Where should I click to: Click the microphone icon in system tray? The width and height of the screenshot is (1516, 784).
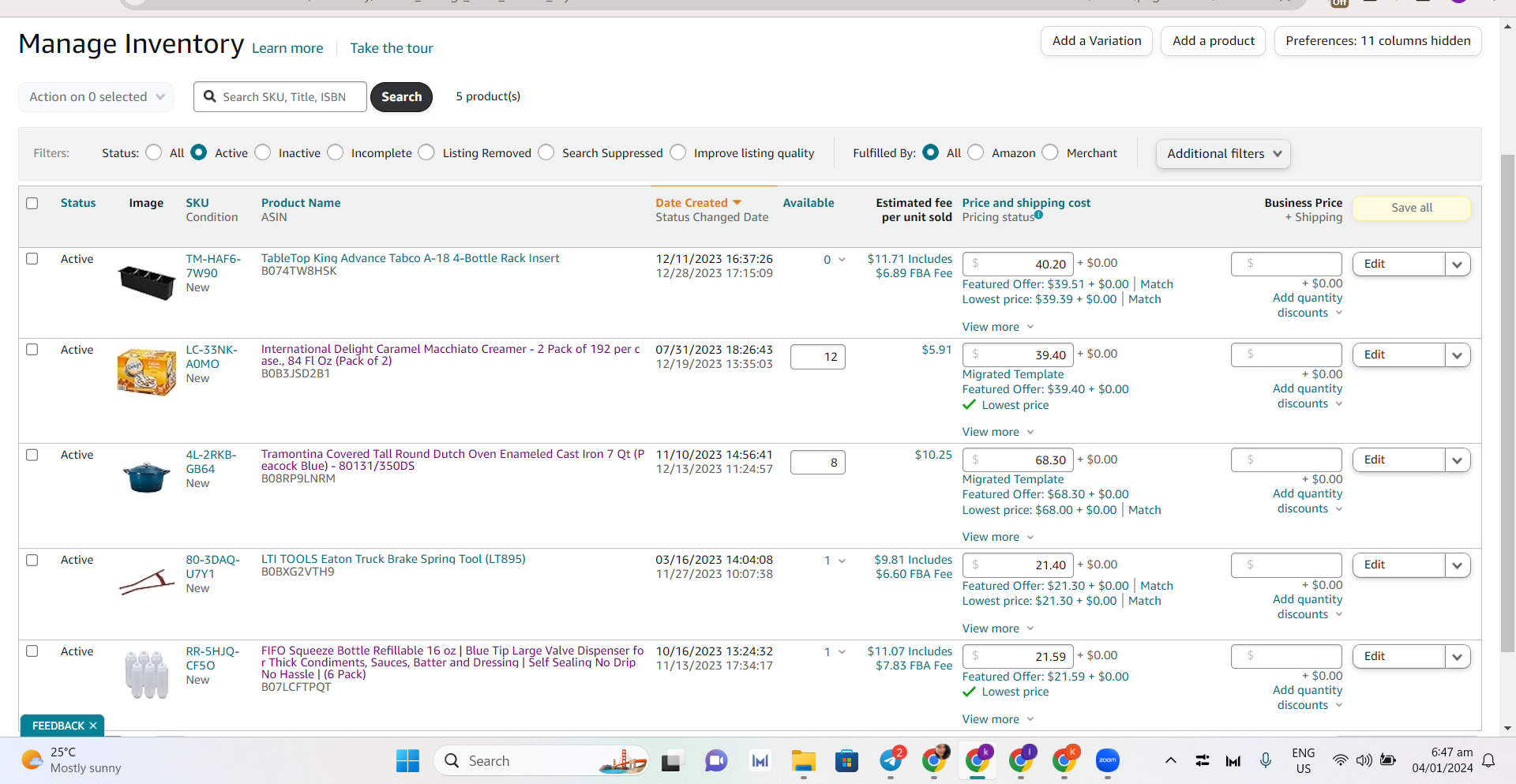[1266, 760]
